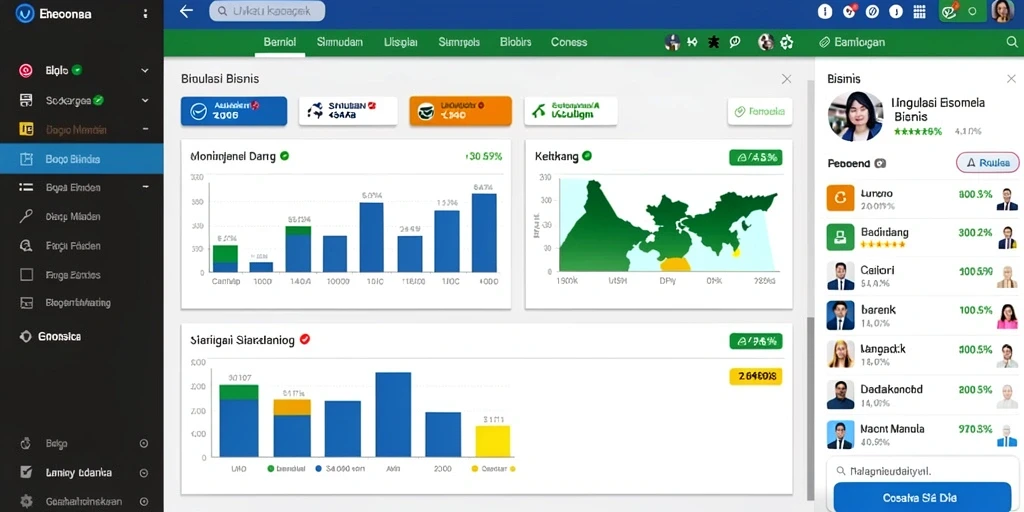Collapse the Bogo Mandin sidebar section
Screen dimensions: 1024x512
145,129
